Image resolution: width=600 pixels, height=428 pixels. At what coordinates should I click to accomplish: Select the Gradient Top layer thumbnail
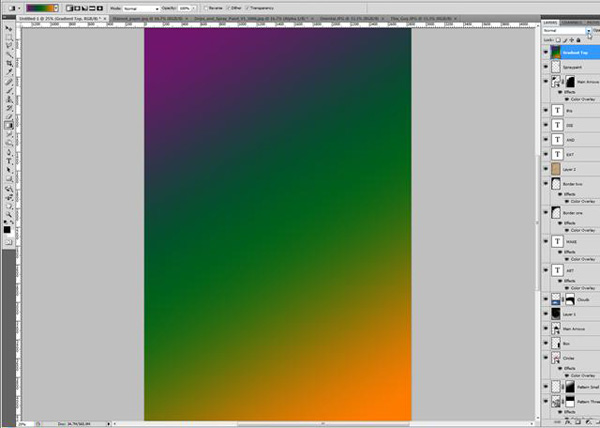pos(556,52)
